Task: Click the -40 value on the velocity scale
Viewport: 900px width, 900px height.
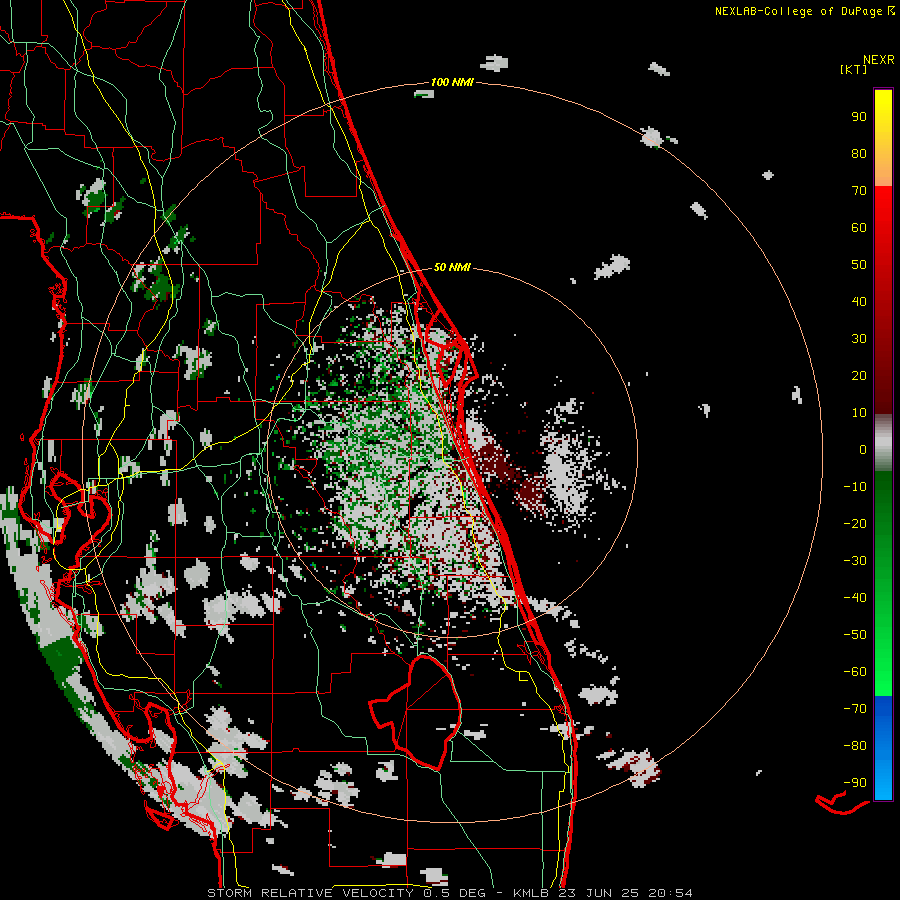Action: coord(855,598)
